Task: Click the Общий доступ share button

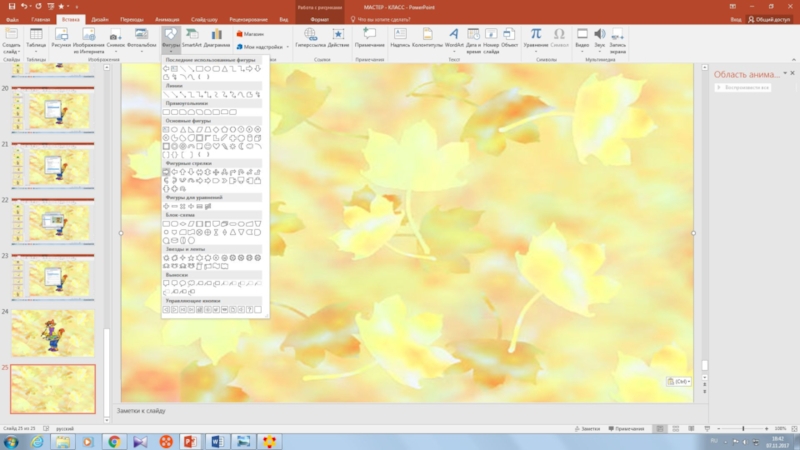Action: 770,18
